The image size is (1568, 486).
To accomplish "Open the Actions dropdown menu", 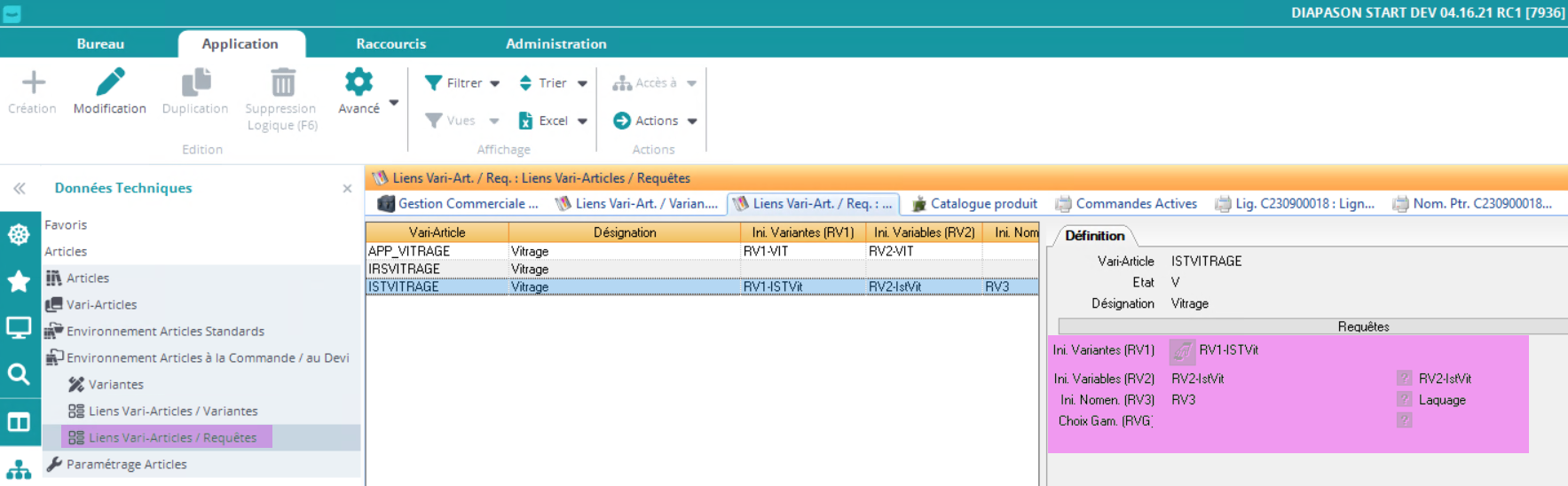I will [x=692, y=121].
